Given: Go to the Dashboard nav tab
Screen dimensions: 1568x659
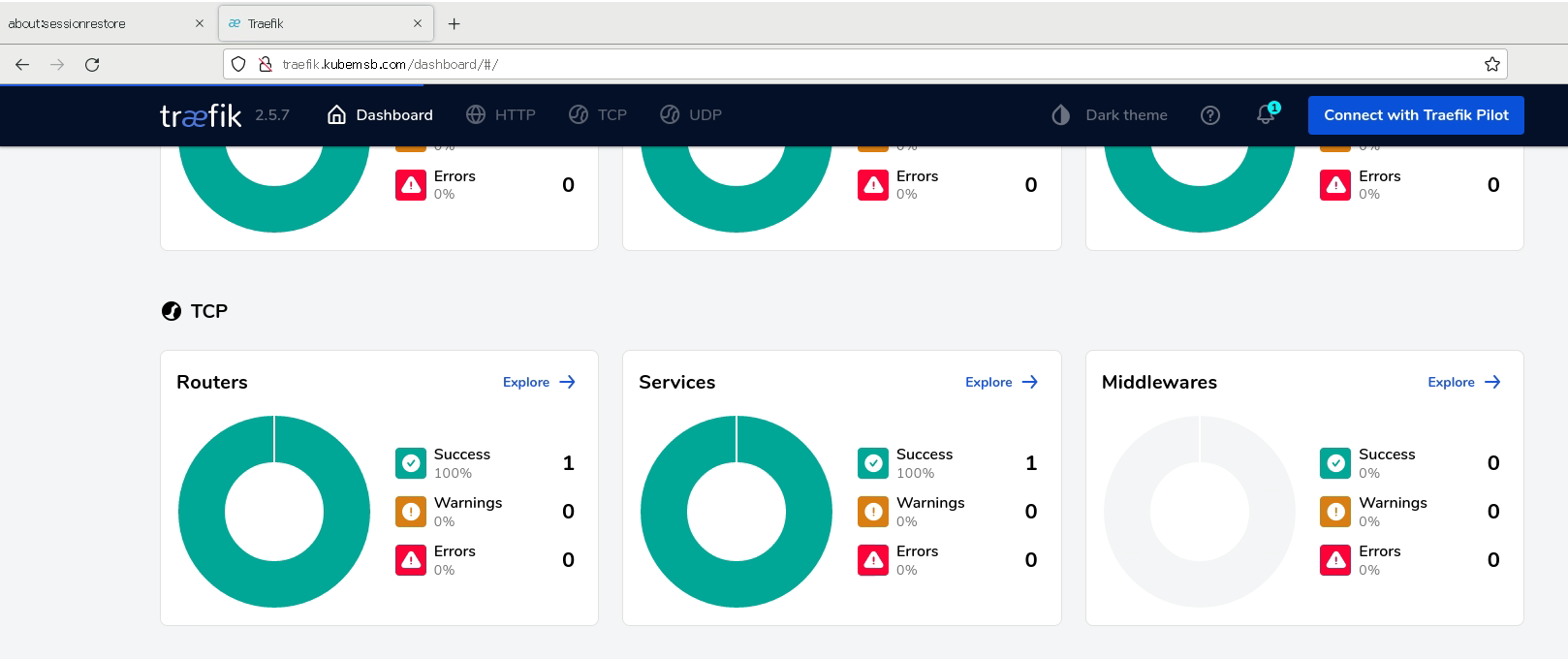Looking at the screenshot, I should click(x=380, y=115).
